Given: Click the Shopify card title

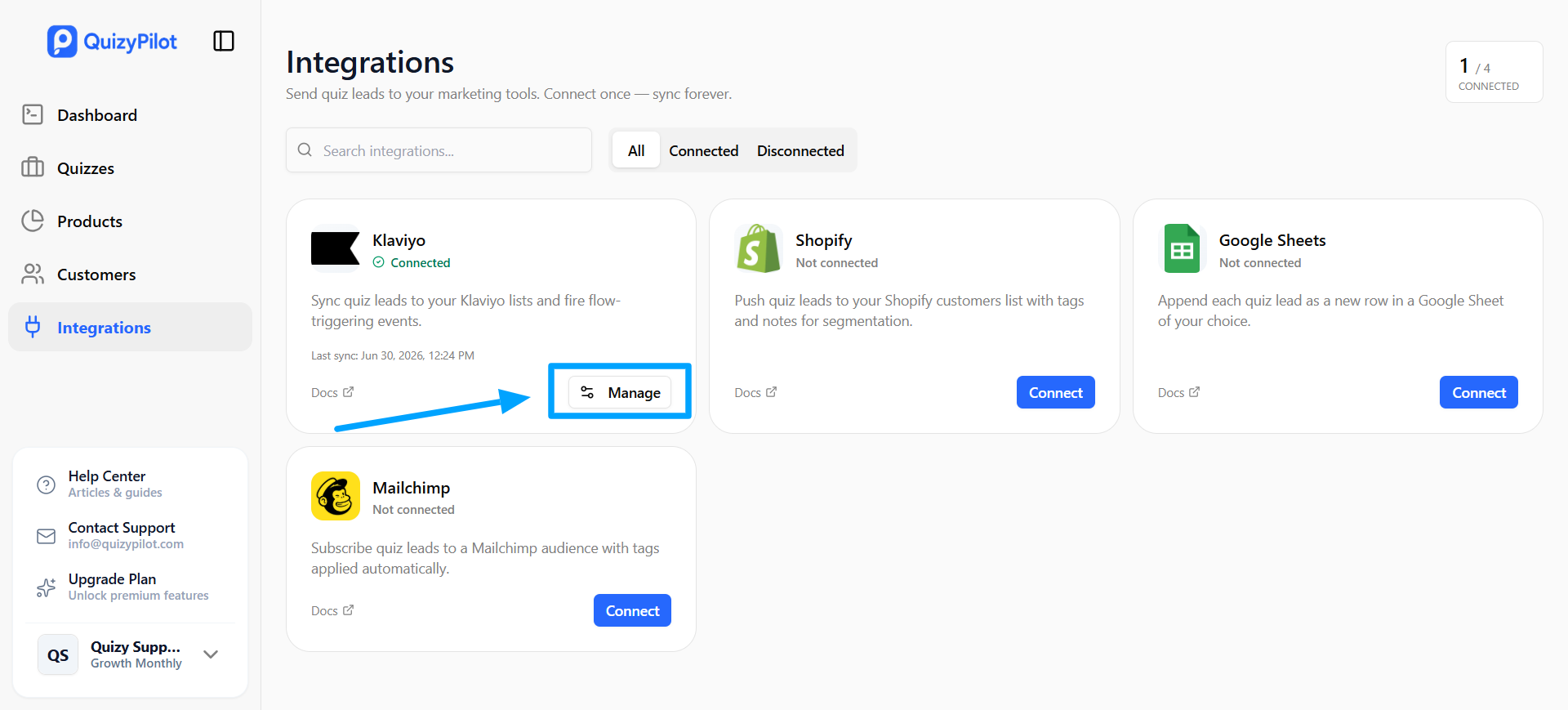Looking at the screenshot, I should tap(823, 240).
